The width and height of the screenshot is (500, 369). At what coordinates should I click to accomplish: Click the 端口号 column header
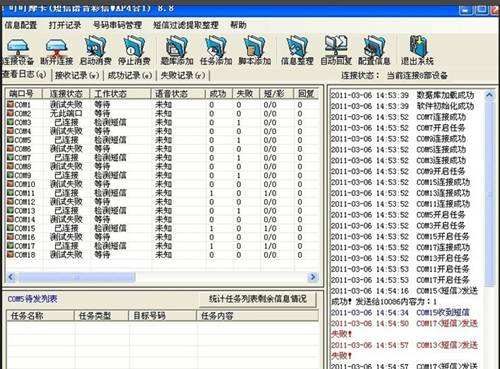pyautogui.click(x=24, y=94)
